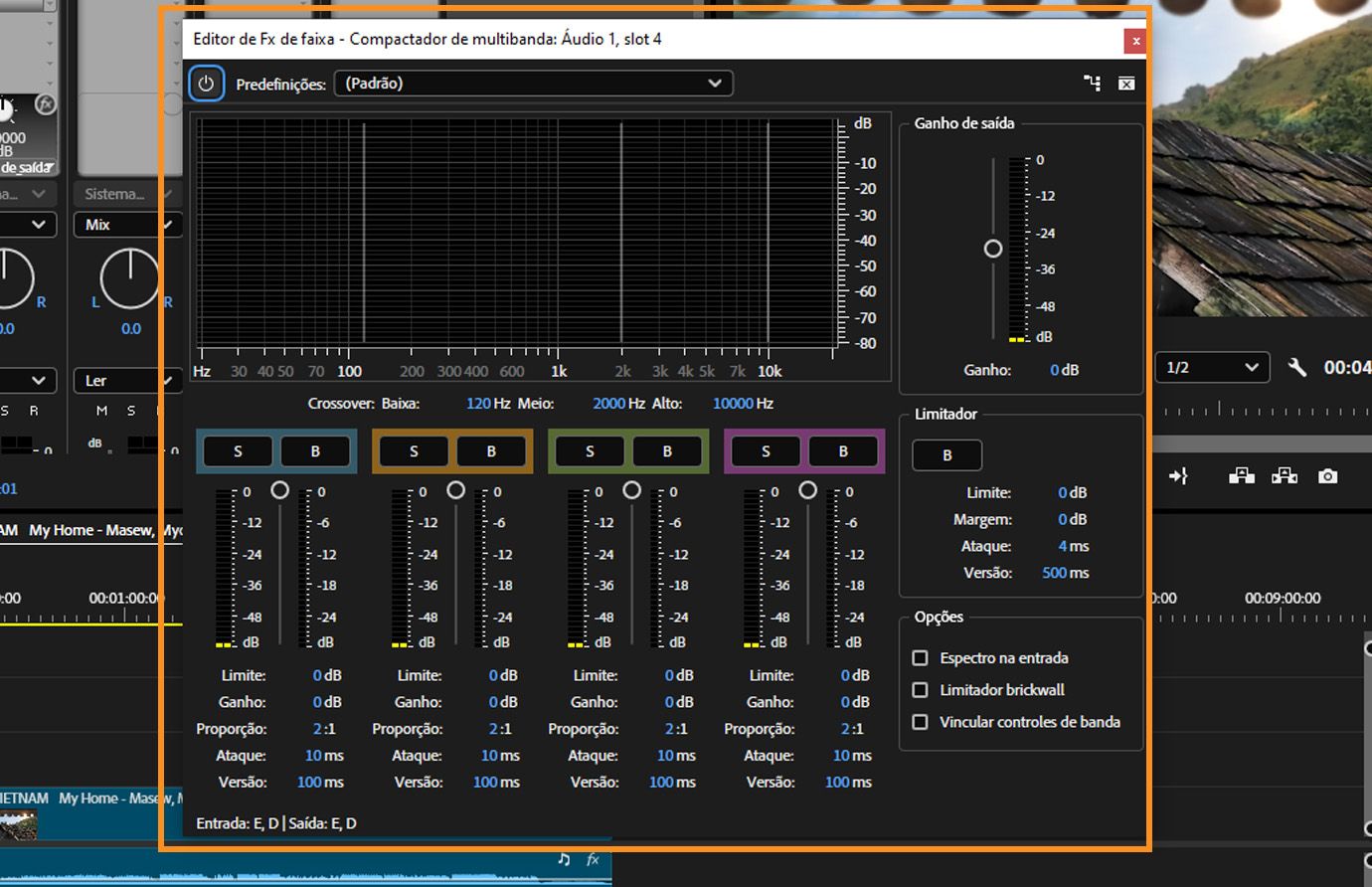Click the music note icon on the audio clip
This screenshot has width=1372, height=887.
click(564, 859)
